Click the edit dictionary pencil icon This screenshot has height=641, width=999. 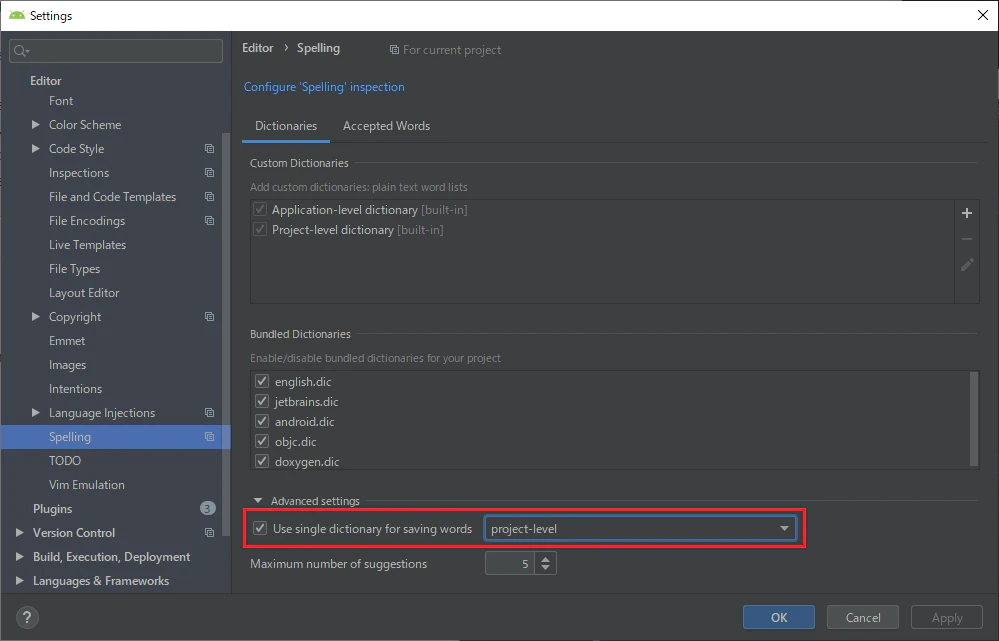coord(967,264)
